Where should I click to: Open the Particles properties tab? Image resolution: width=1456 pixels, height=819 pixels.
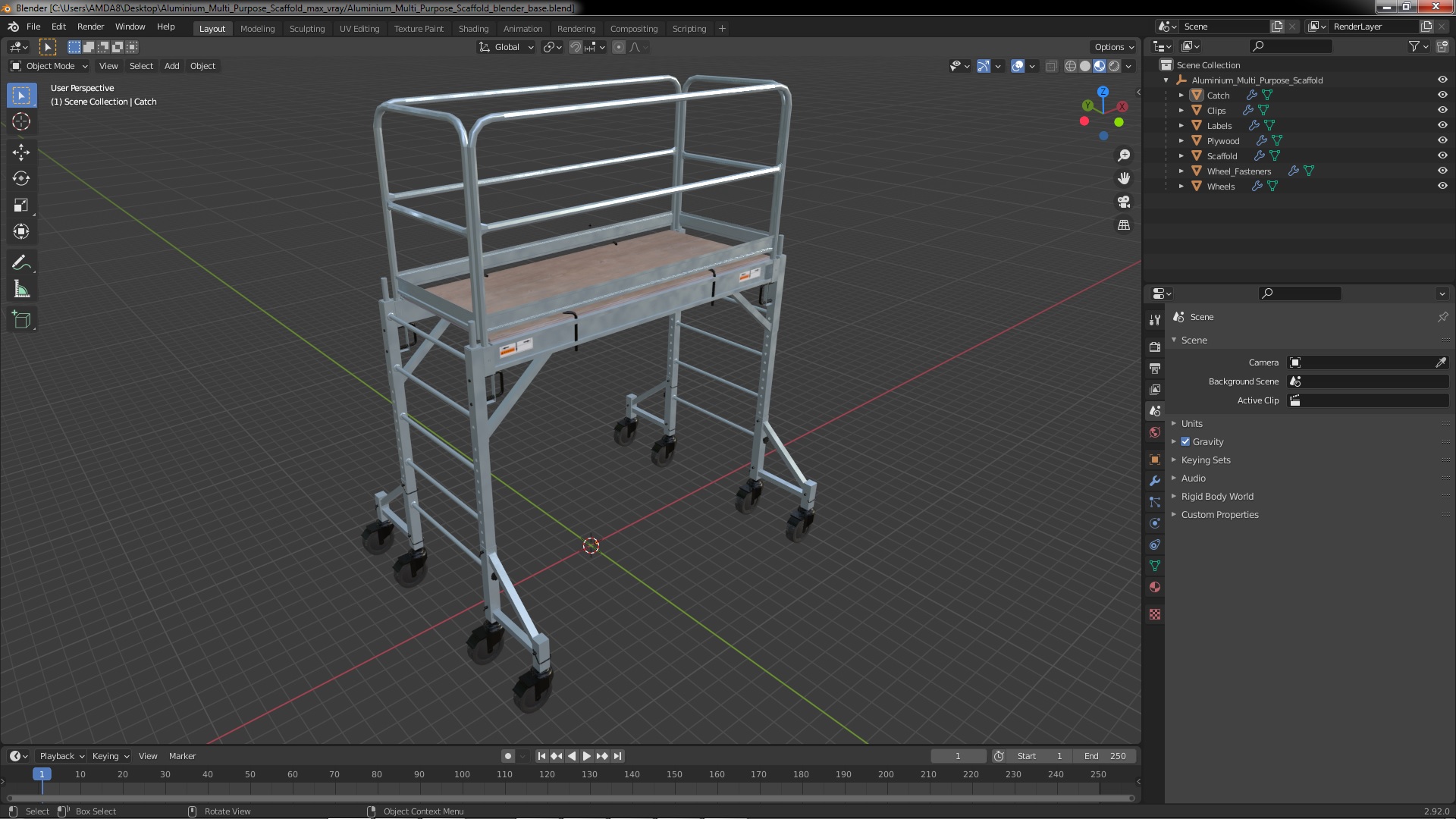click(1155, 502)
